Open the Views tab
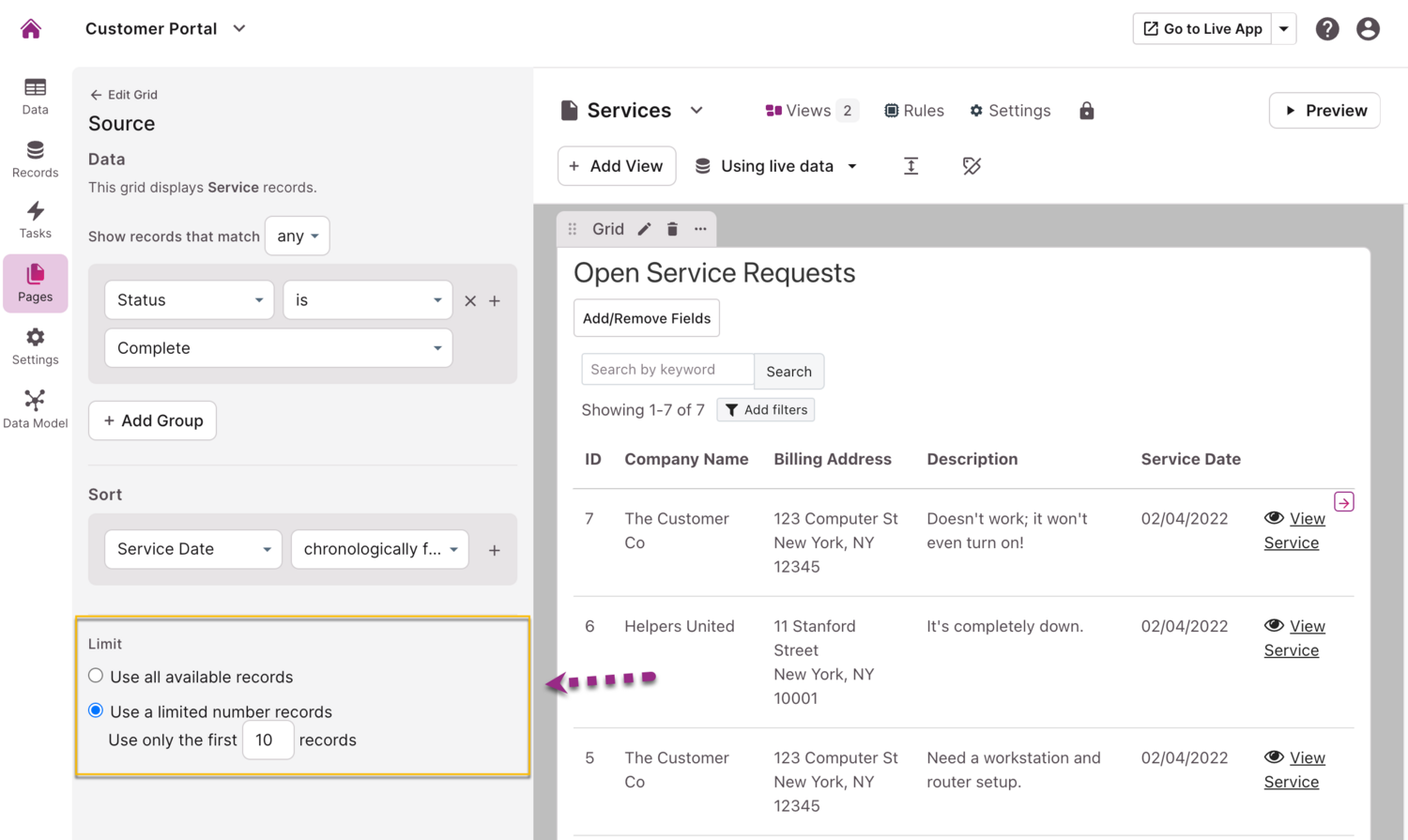The image size is (1408, 840). click(811, 111)
